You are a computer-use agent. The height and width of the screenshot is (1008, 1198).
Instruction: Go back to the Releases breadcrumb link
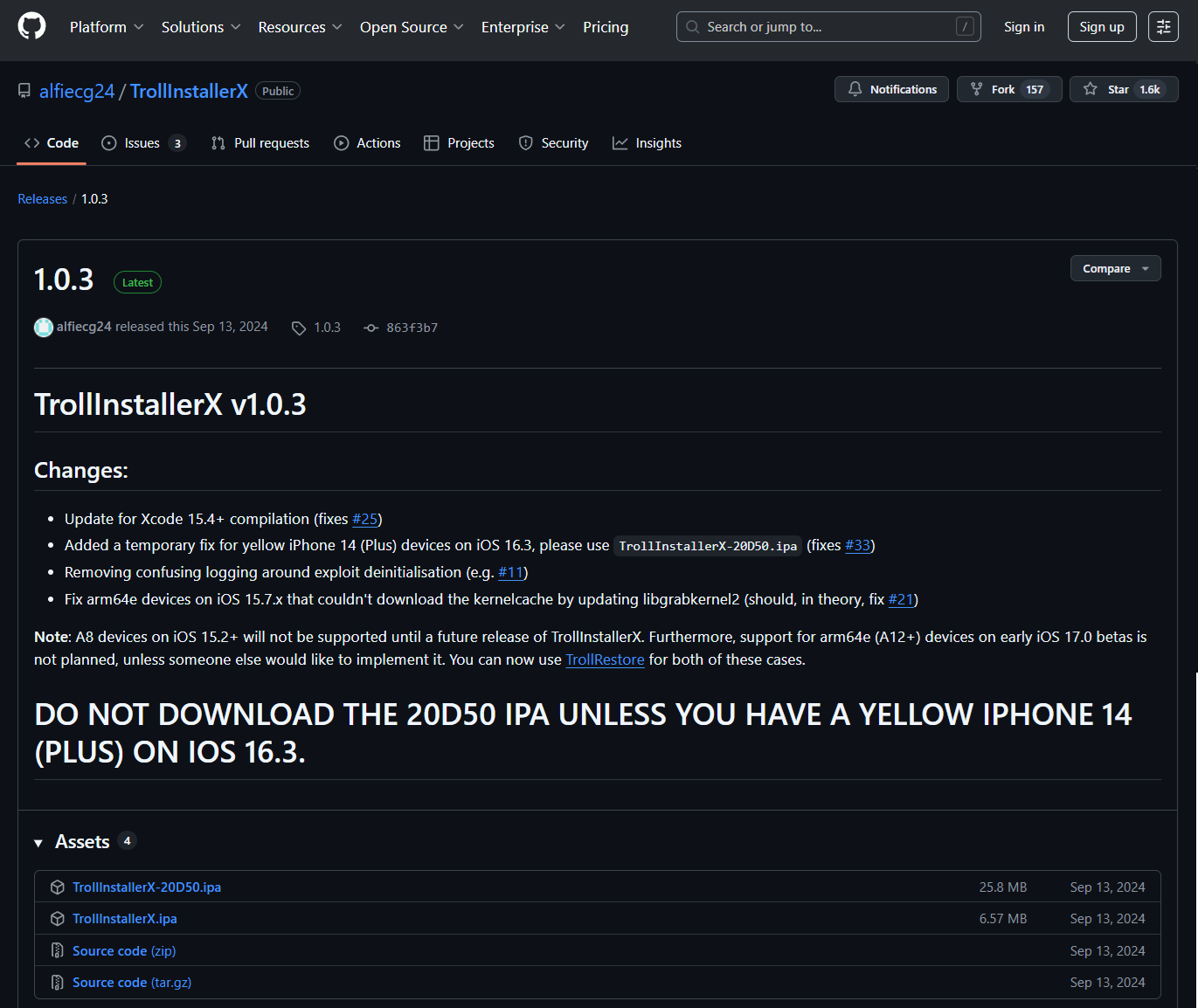tap(42, 199)
